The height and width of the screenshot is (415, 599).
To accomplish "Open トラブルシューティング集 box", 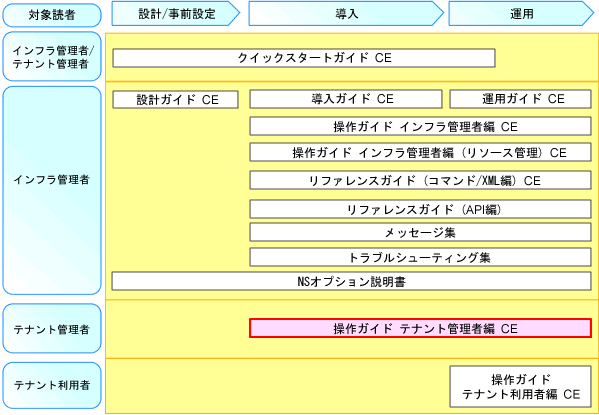I will (421, 257).
